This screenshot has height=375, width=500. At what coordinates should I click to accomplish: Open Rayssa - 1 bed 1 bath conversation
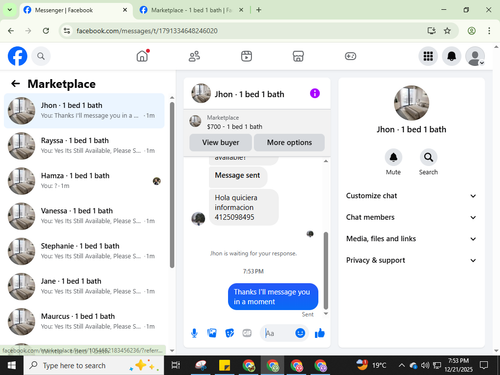[84, 146]
